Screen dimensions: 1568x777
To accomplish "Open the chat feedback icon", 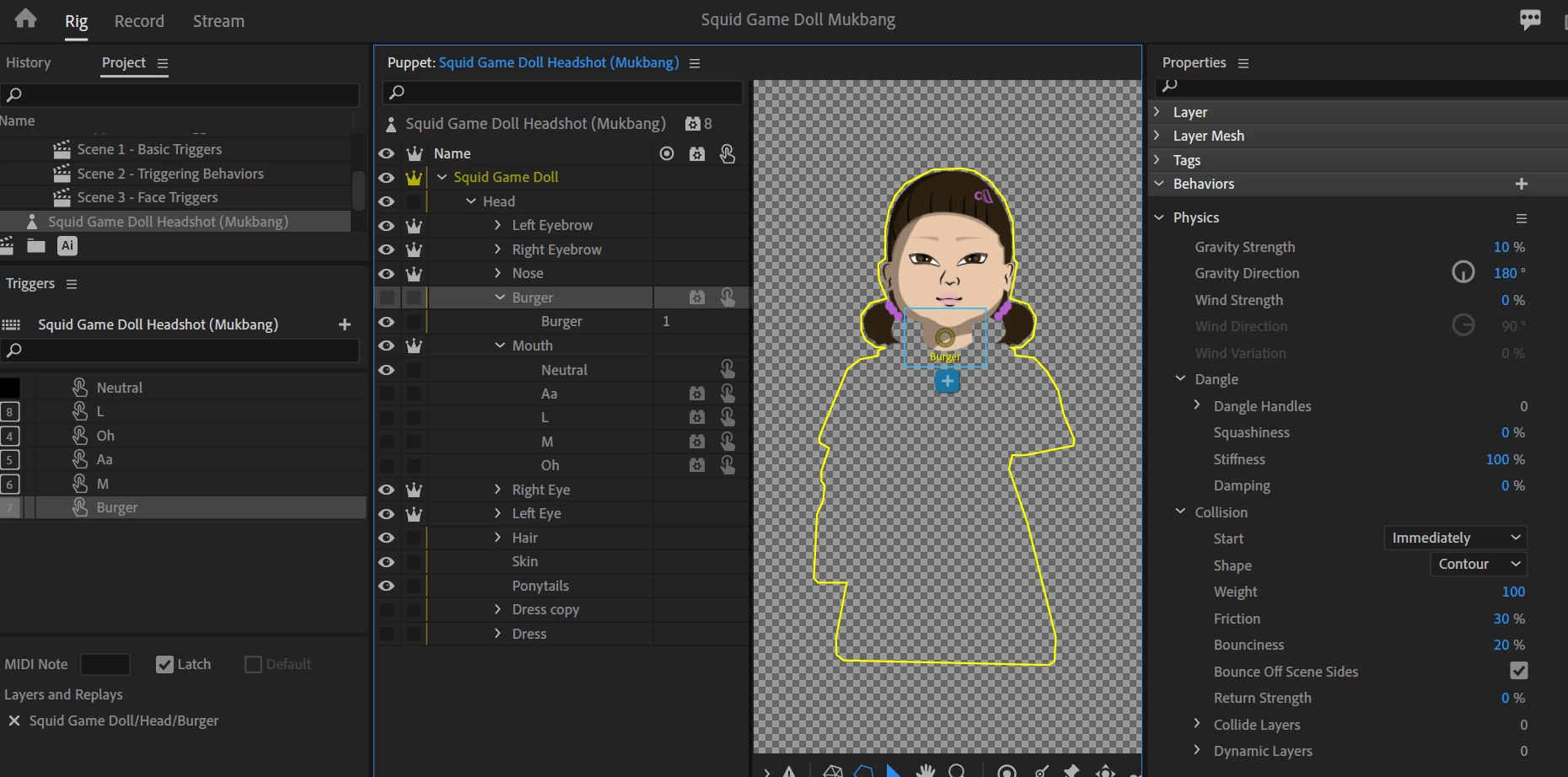I will click(x=1530, y=19).
